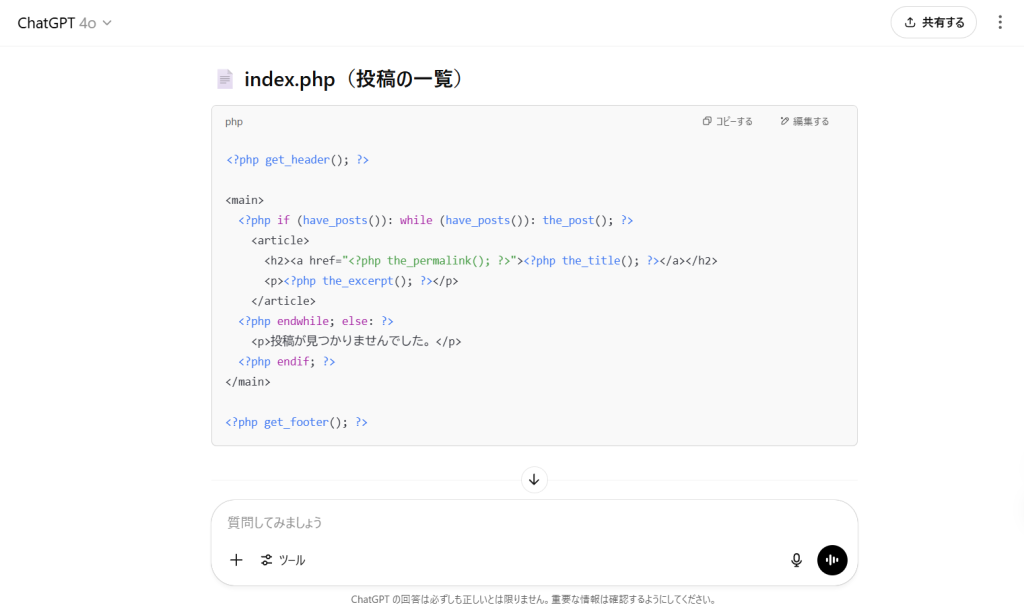
Task: Click the 共有する share button
Action: pyautogui.click(x=933, y=22)
